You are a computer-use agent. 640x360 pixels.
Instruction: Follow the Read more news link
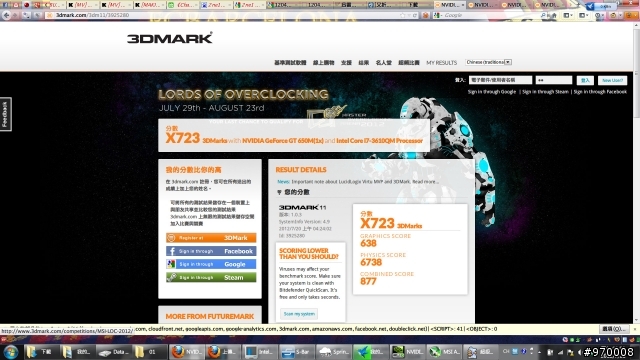426,182
